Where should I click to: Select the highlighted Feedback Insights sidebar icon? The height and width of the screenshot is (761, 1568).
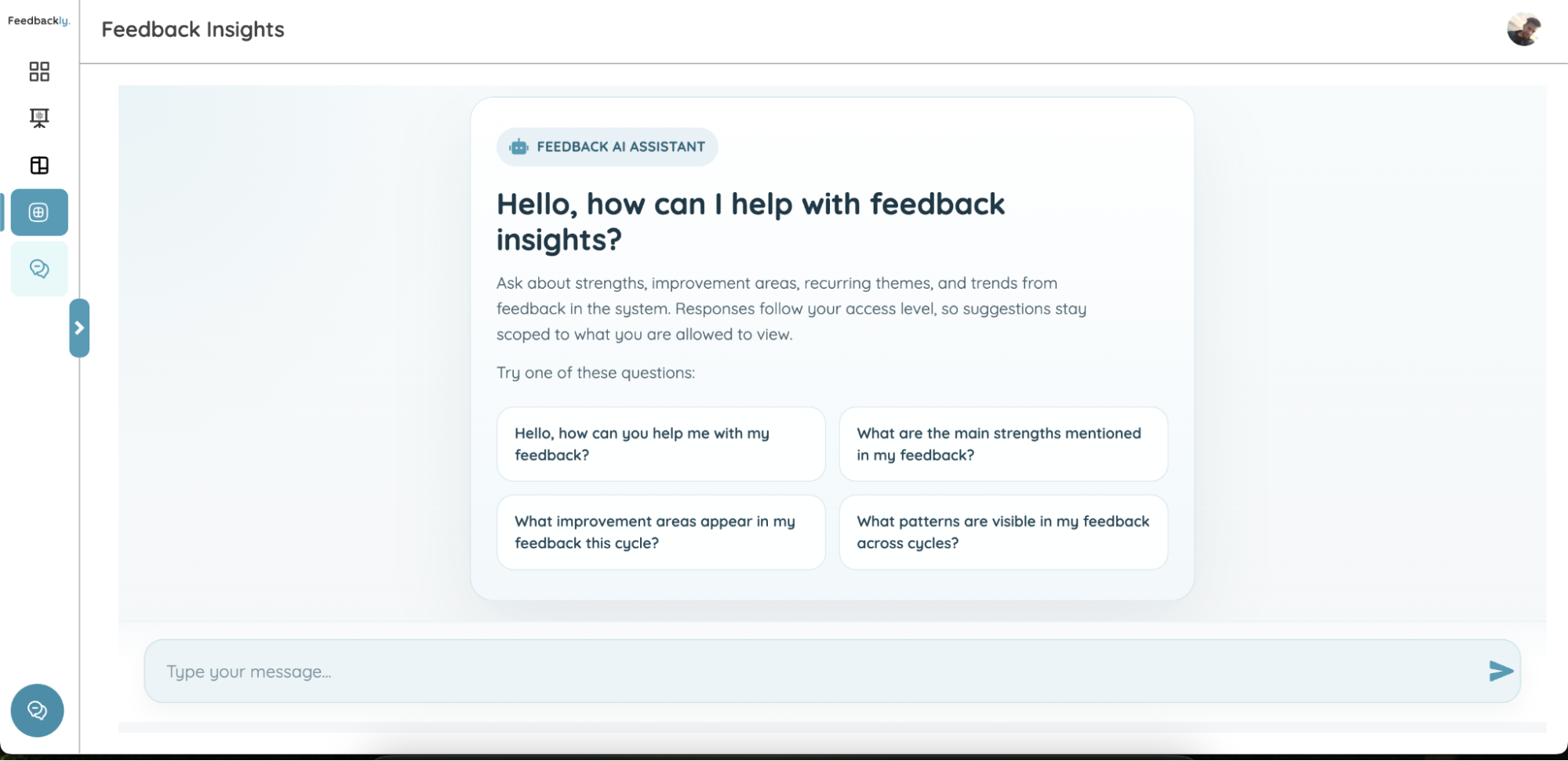pos(39,212)
